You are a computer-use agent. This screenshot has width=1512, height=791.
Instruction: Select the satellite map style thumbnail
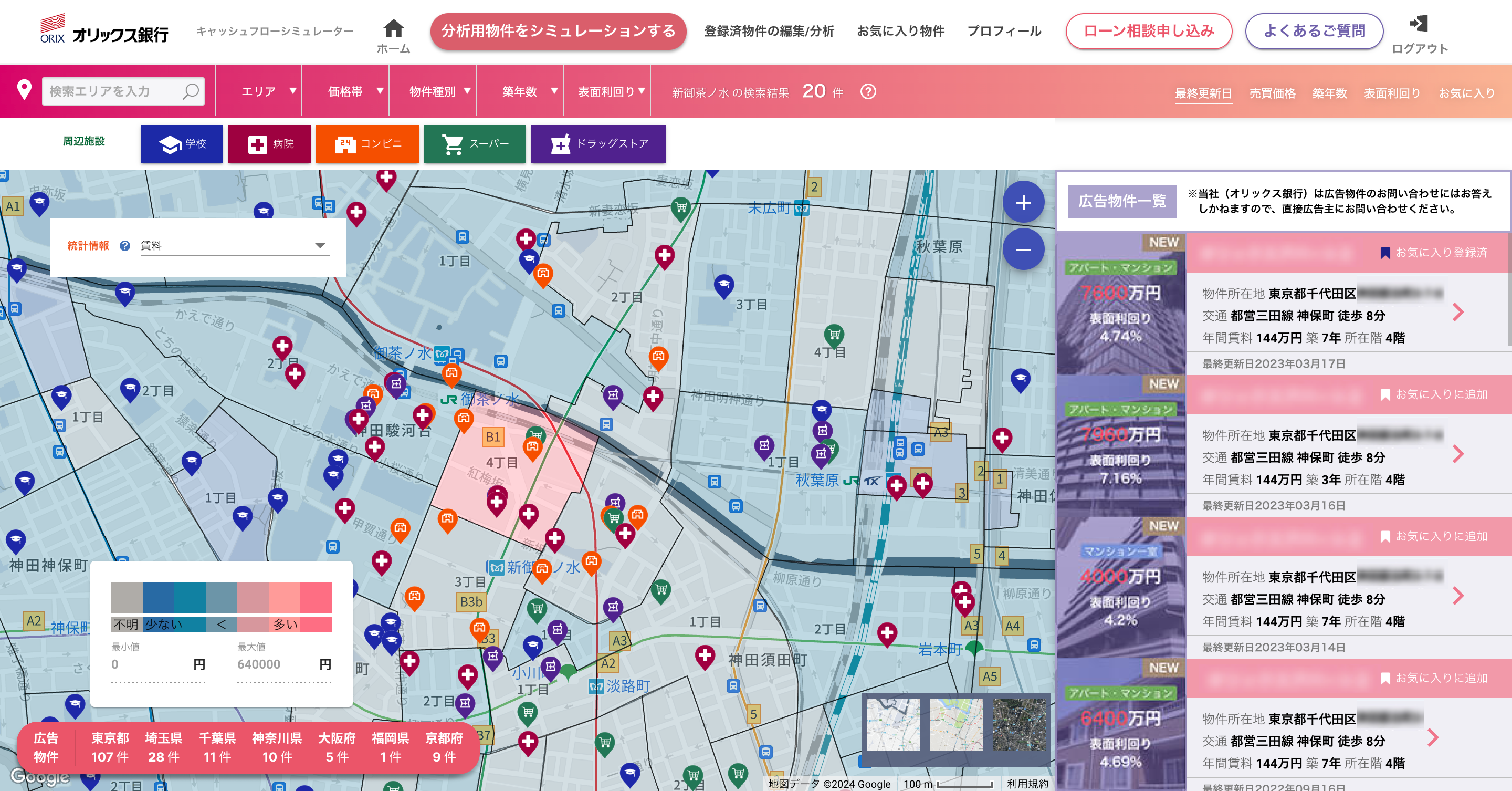tap(1019, 724)
